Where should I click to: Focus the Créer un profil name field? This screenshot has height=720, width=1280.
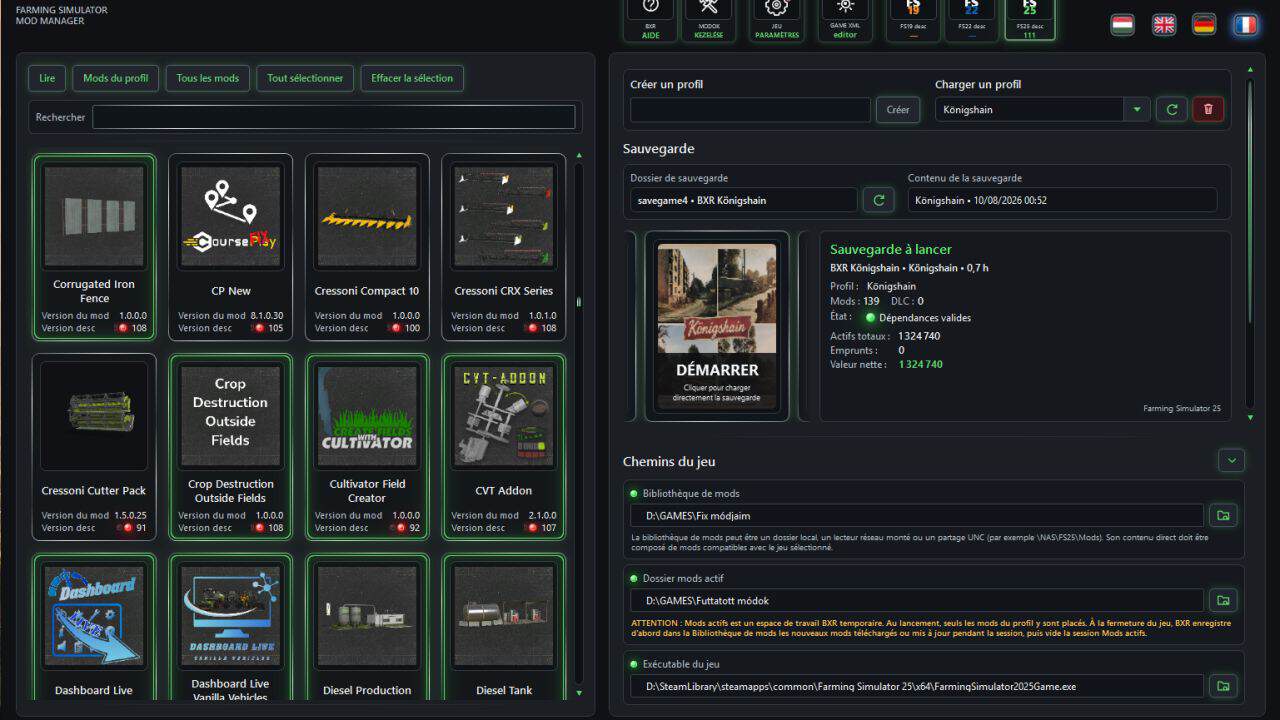coord(751,109)
